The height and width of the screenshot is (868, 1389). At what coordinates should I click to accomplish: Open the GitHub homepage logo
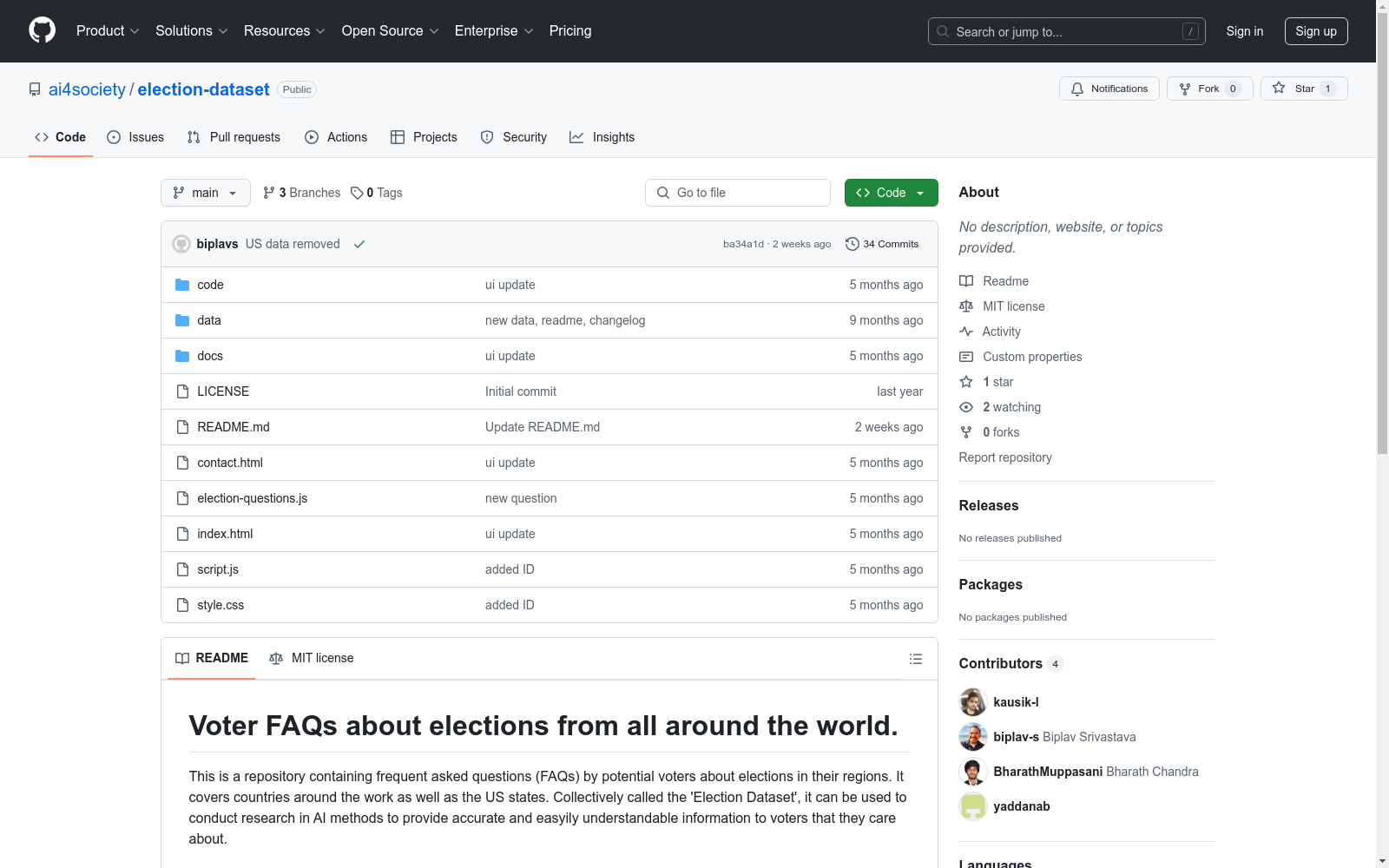tap(42, 30)
